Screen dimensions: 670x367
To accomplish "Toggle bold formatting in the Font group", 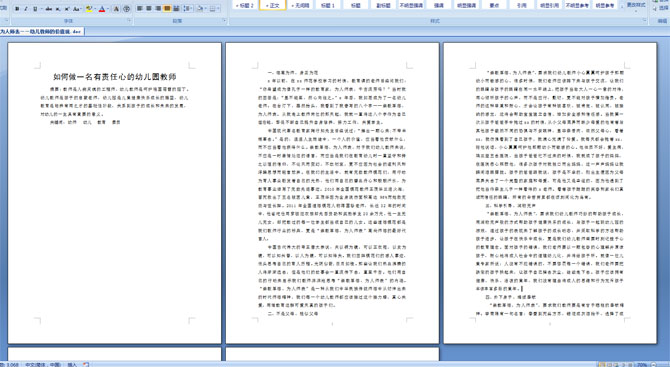I will pos(17,9).
